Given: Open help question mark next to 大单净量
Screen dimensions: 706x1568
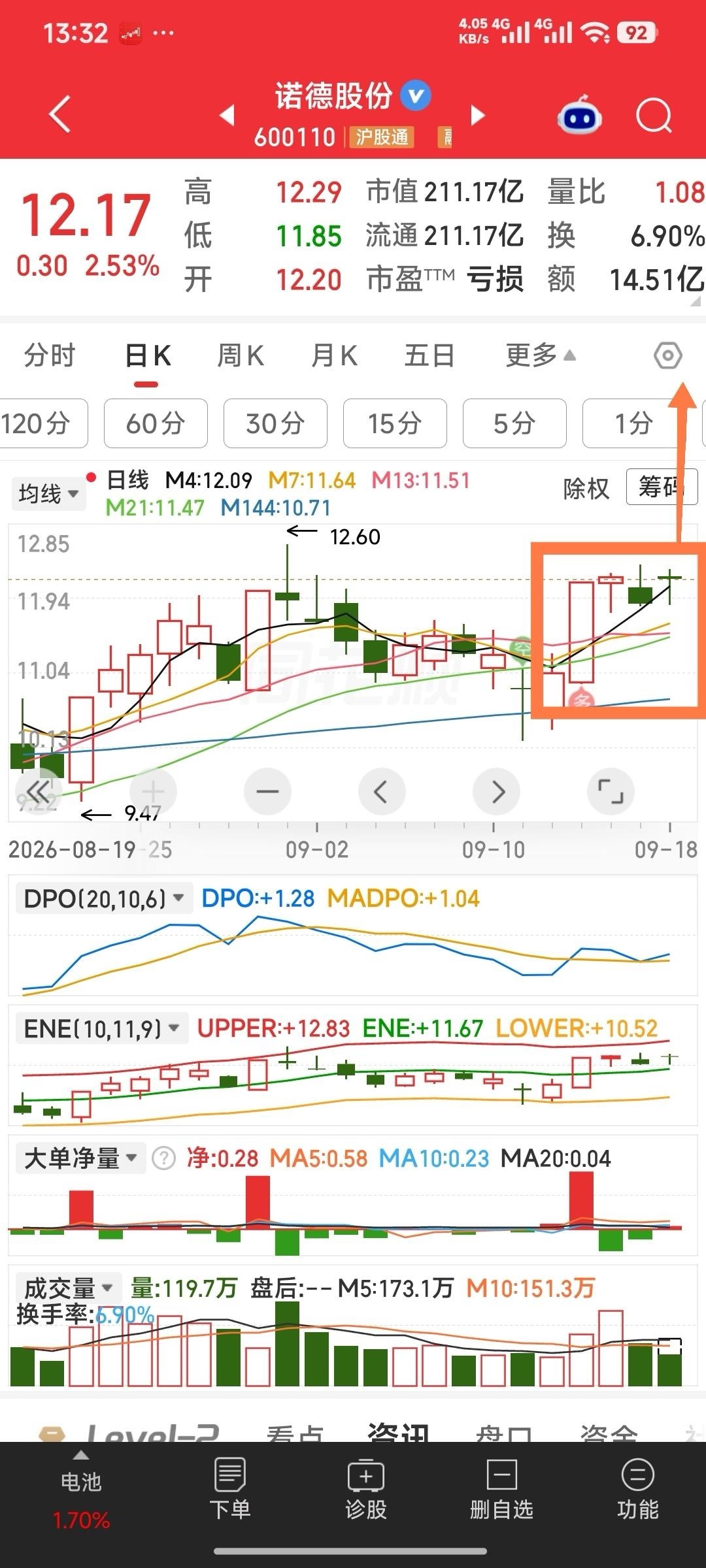Looking at the screenshot, I should click(163, 1158).
